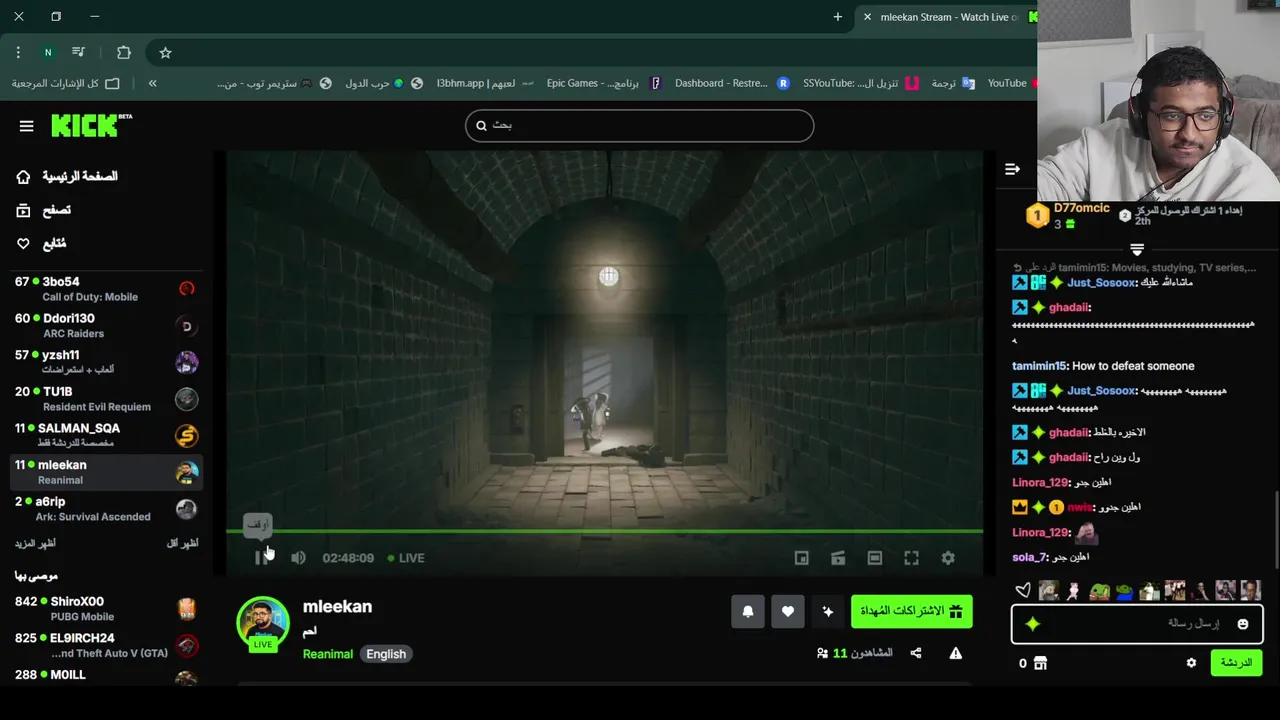The height and width of the screenshot is (720, 1280).
Task: Mute the stream volume
Action: tap(298, 558)
